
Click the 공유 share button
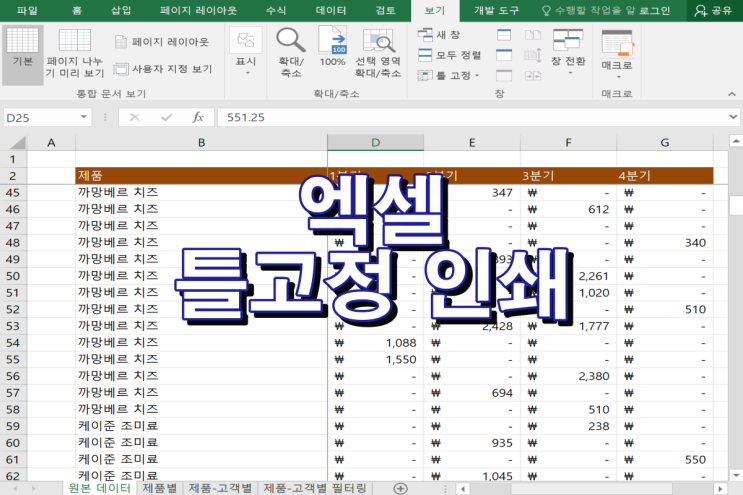714,10
